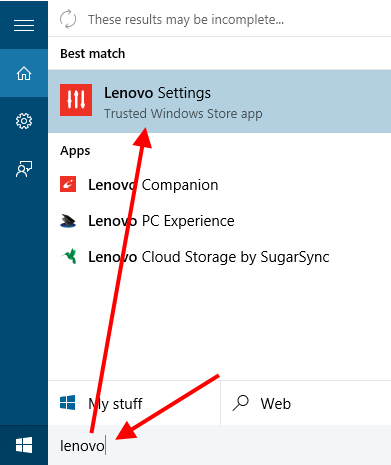Switch to Web search results
Image resolution: width=391 pixels, height=465 pixels.
click(x=306, y=403)
